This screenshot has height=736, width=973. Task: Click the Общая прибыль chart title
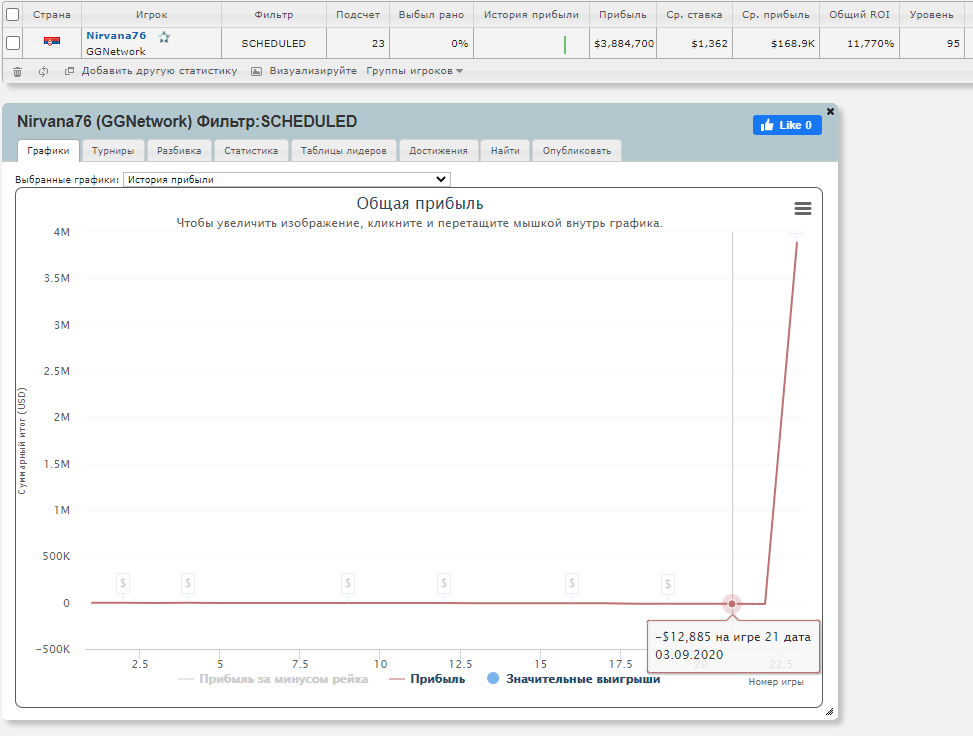420,204
